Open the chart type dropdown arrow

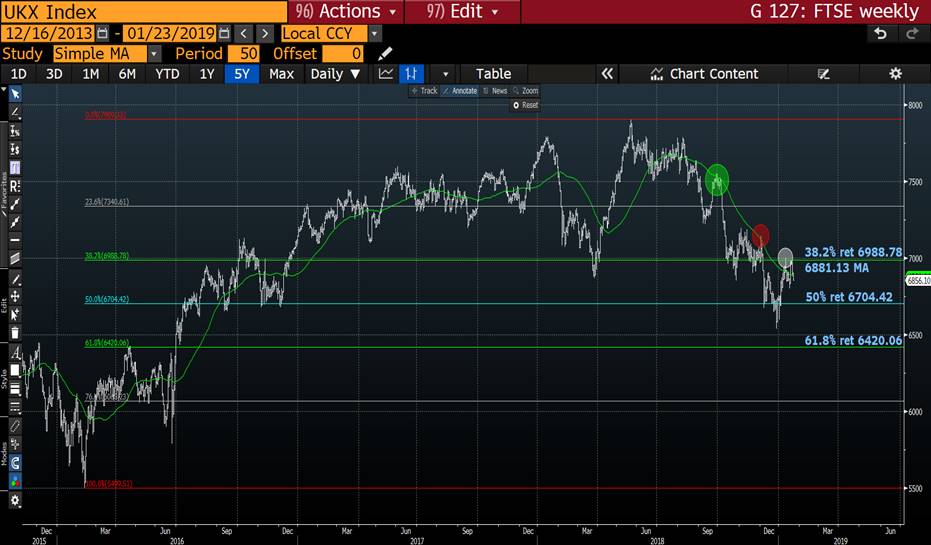point(445,74)
